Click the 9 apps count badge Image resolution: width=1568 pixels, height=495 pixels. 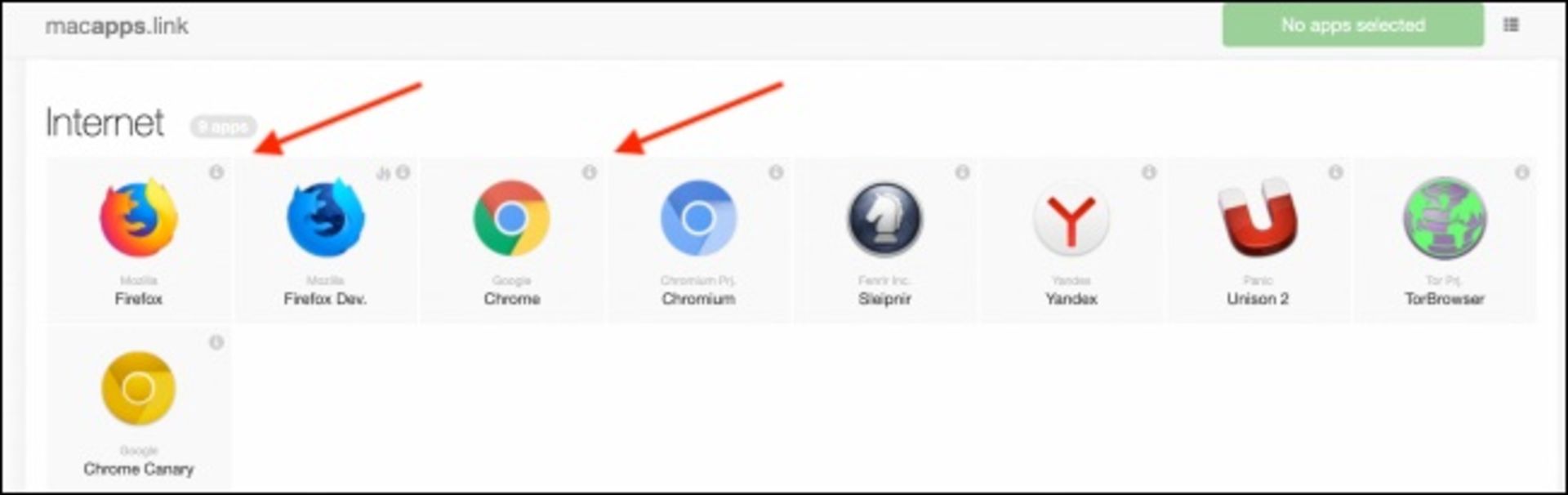[223, 127]
